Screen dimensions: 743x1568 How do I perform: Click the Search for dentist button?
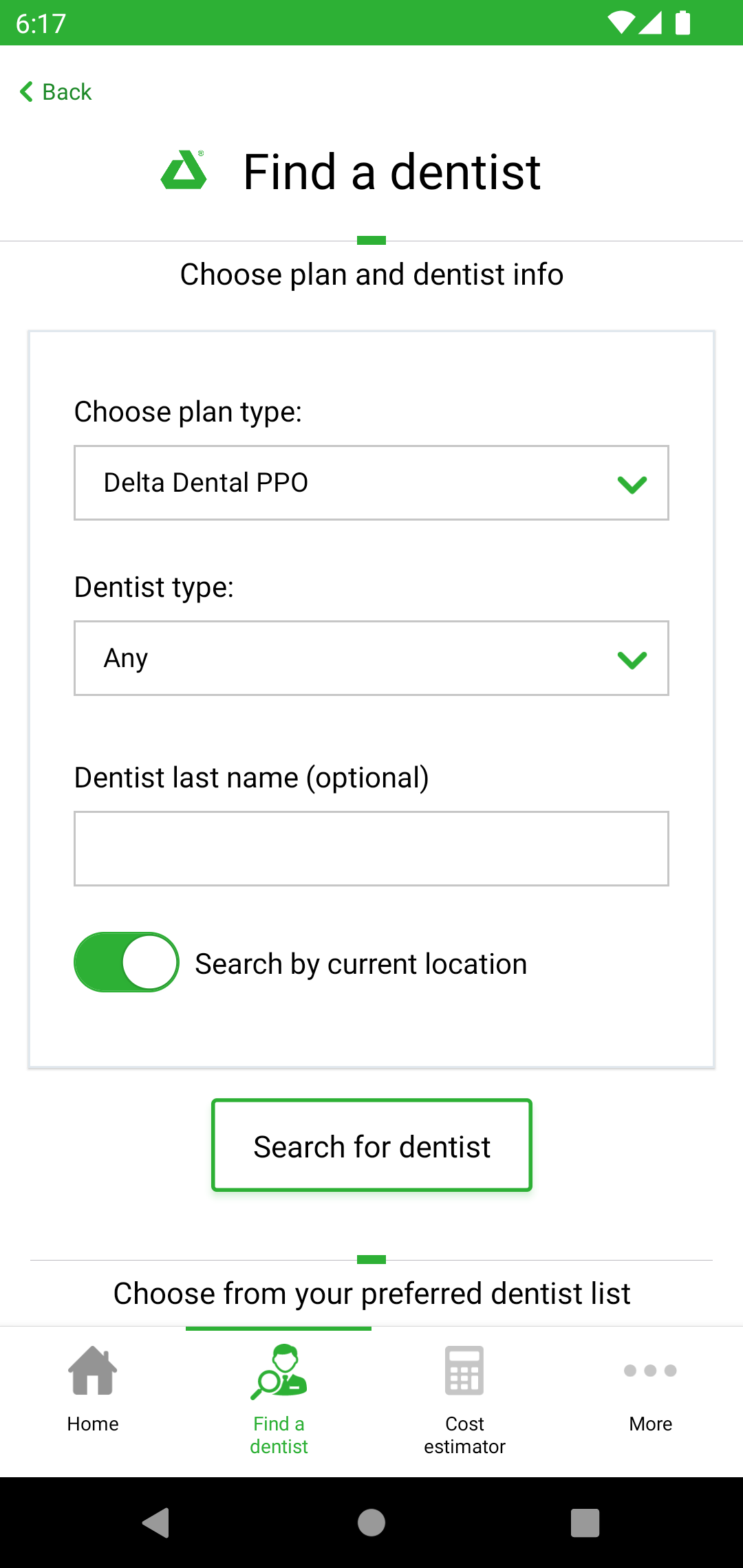(x=371, y=1145)
